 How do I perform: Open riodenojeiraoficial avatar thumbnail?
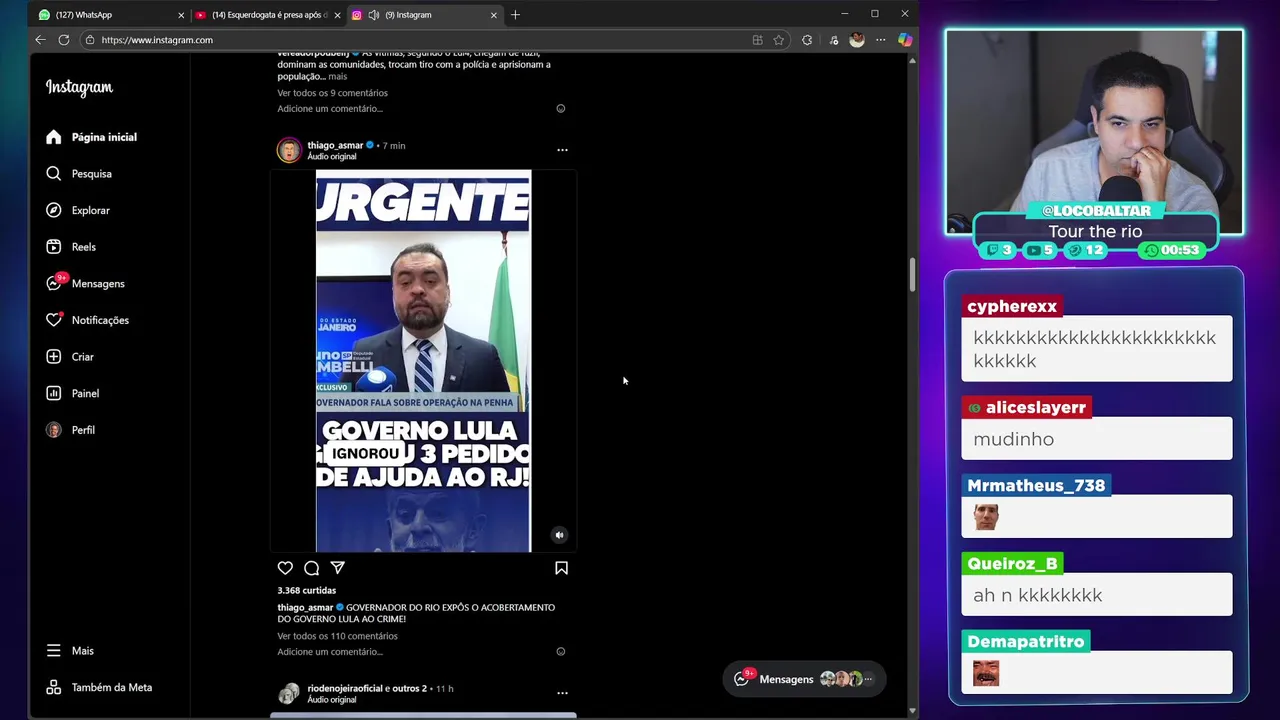[289, 693]
